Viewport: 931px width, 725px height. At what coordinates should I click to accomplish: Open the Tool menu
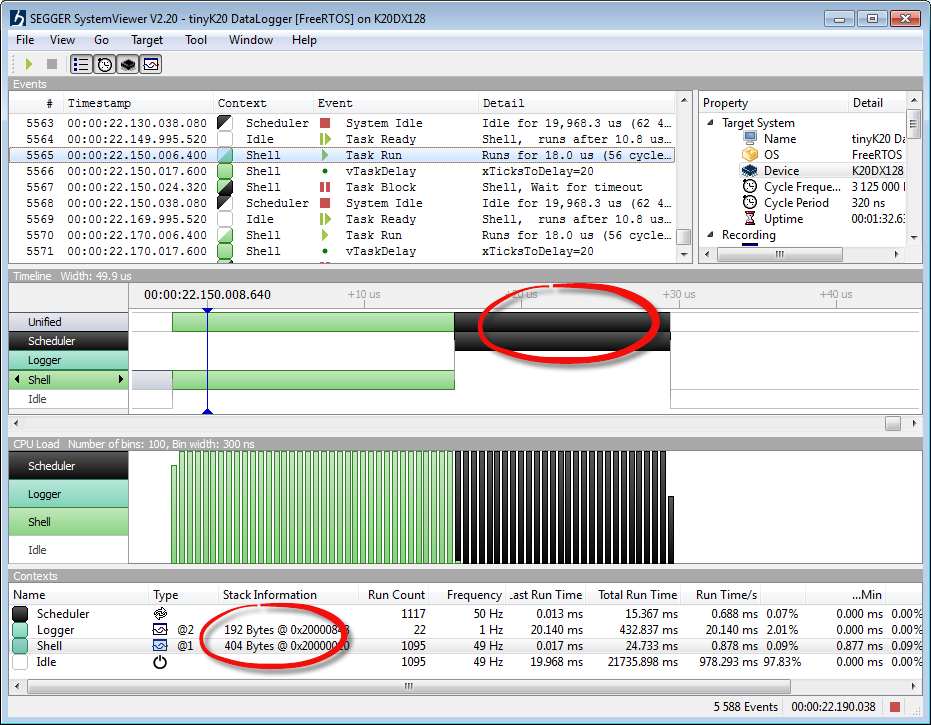[196, 40]
